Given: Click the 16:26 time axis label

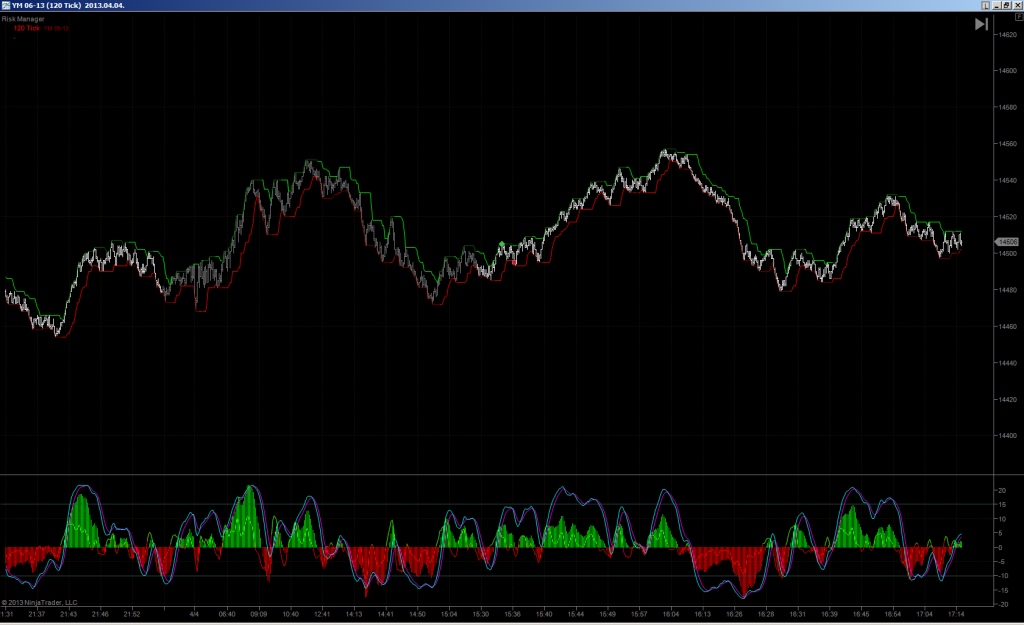Looking at the screenshot, I should 734,614.
